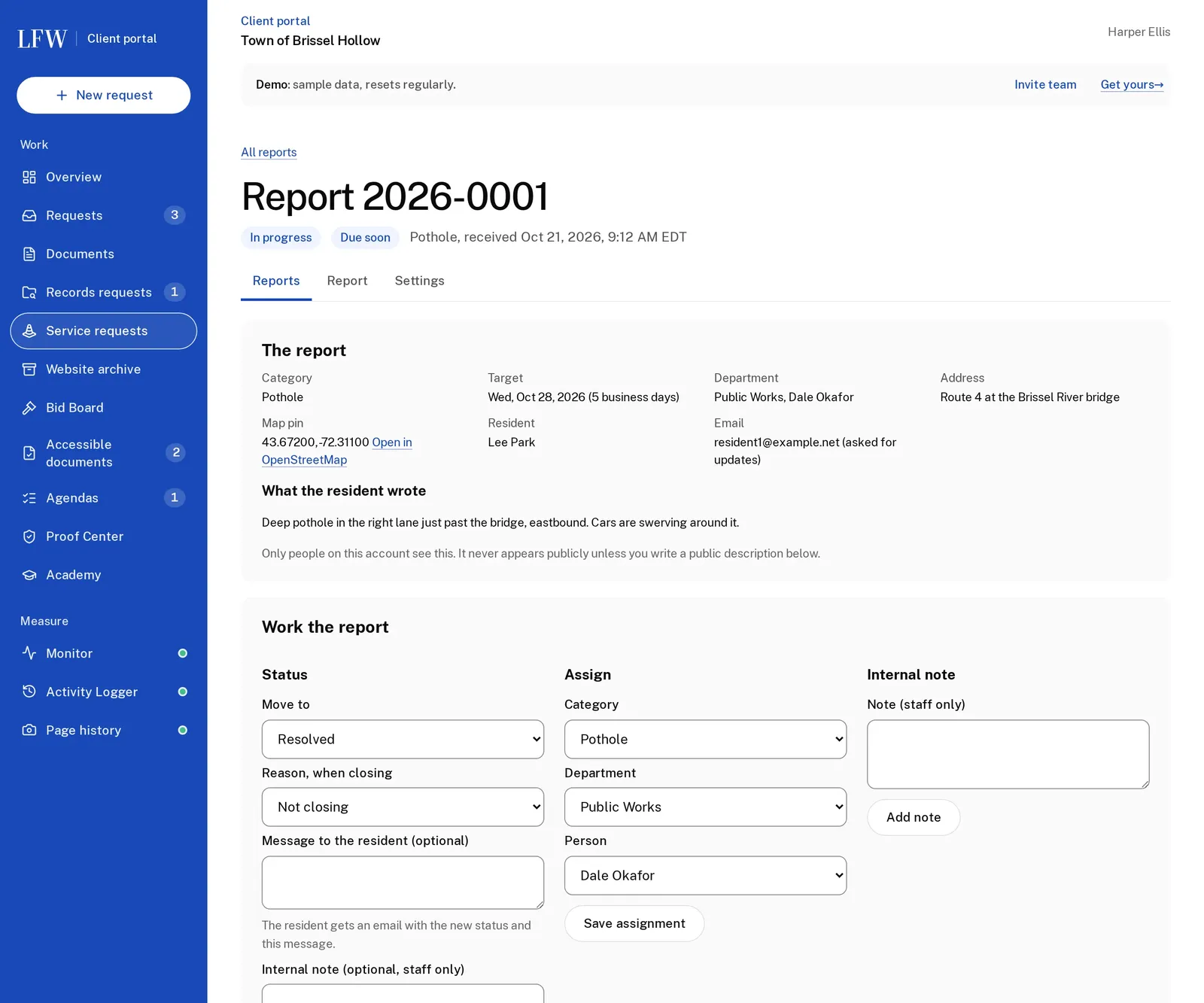Click the Service requests cone icon
Image resolution: width=1204 pixels, height=1003 pixels.
pyautogui.click(x=29, y=330)
